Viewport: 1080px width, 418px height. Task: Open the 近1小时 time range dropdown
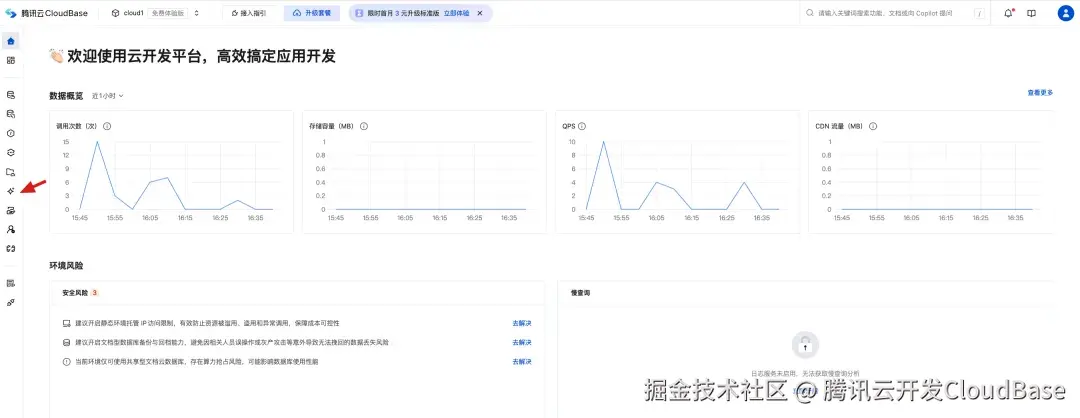[x=107, y=96]
